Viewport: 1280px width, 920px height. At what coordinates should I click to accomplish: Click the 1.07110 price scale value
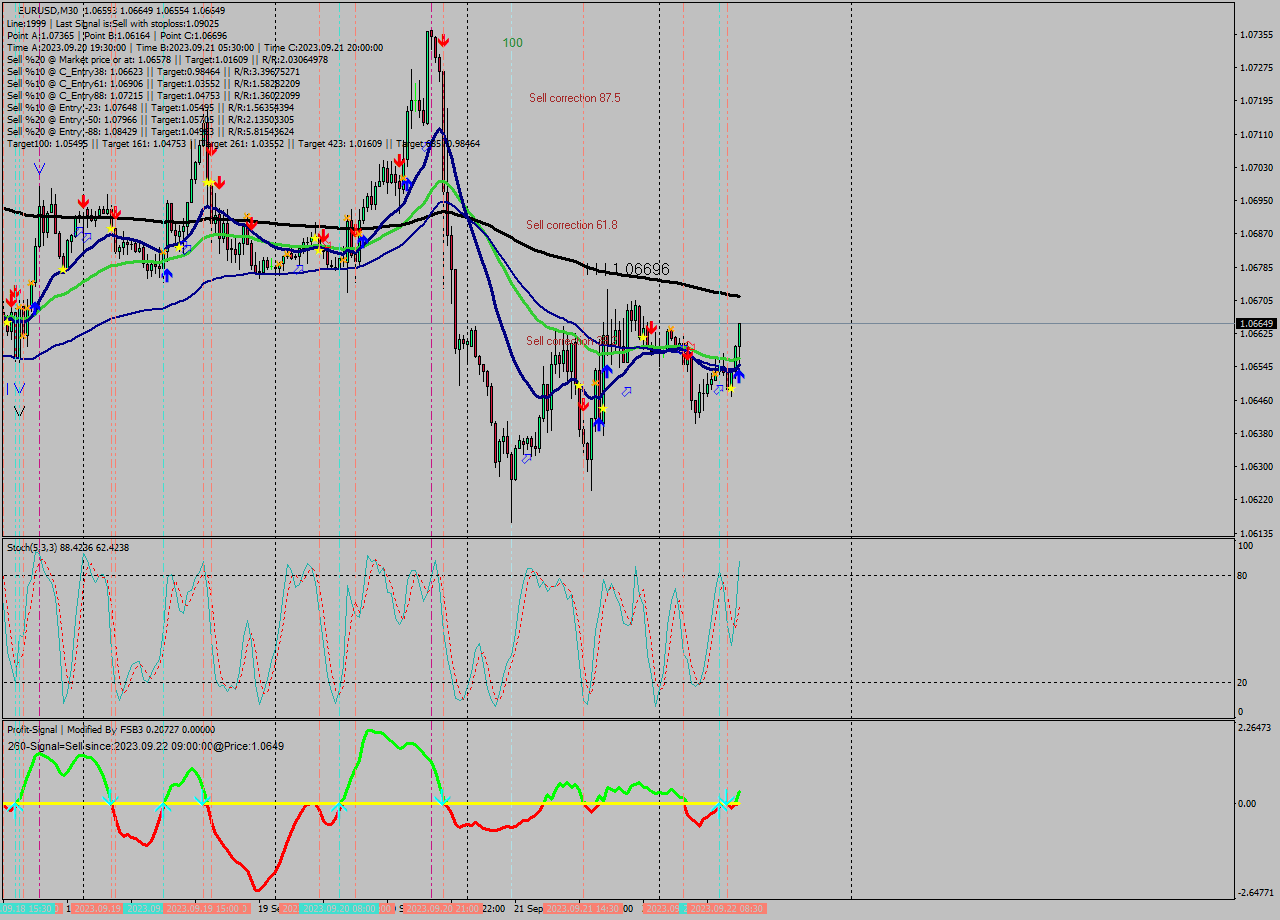click(1255, 134)
